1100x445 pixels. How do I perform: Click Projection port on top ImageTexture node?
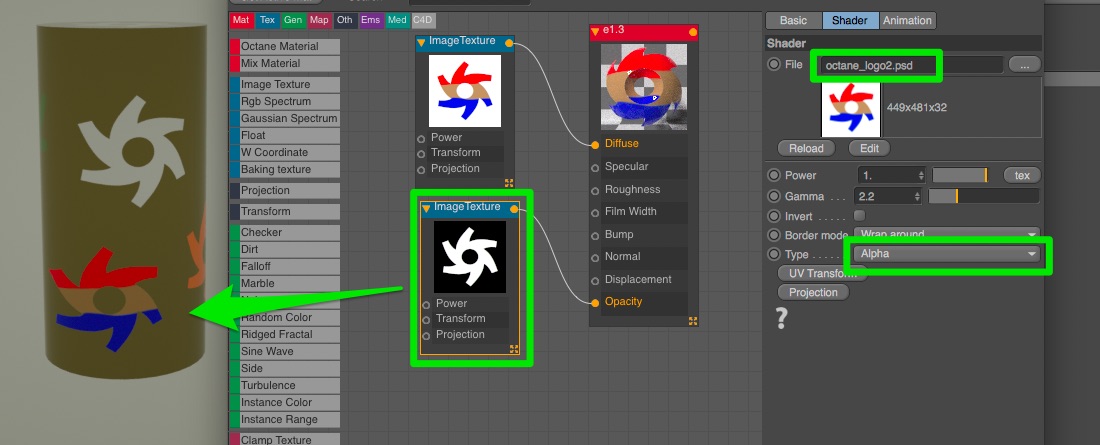click(422, 170)
